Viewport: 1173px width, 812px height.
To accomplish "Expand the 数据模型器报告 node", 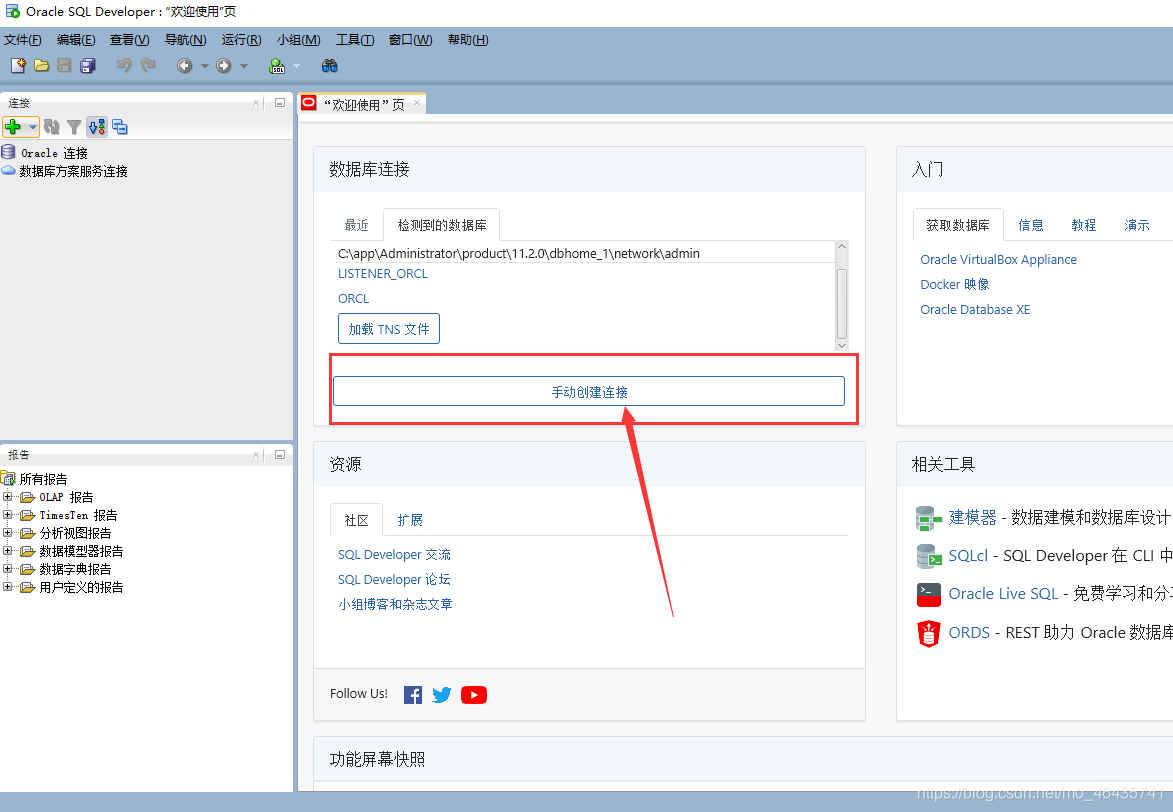I will pos(7,550).
